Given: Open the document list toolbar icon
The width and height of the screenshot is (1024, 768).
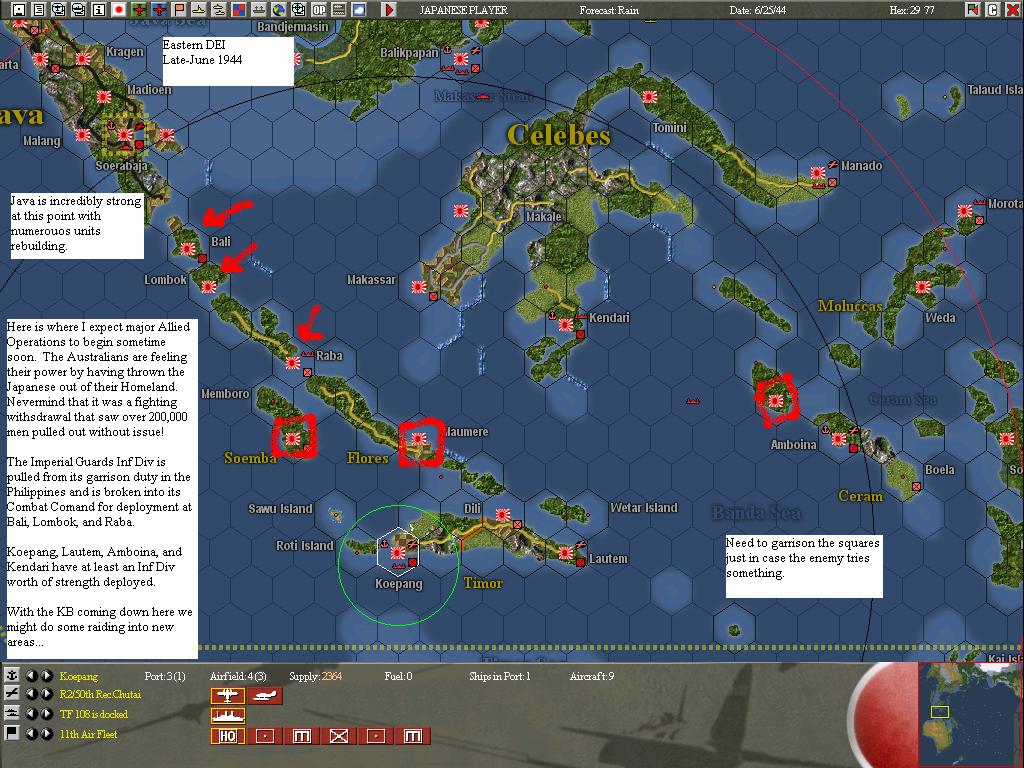Looking at the screenshot, I should [39, 10].
